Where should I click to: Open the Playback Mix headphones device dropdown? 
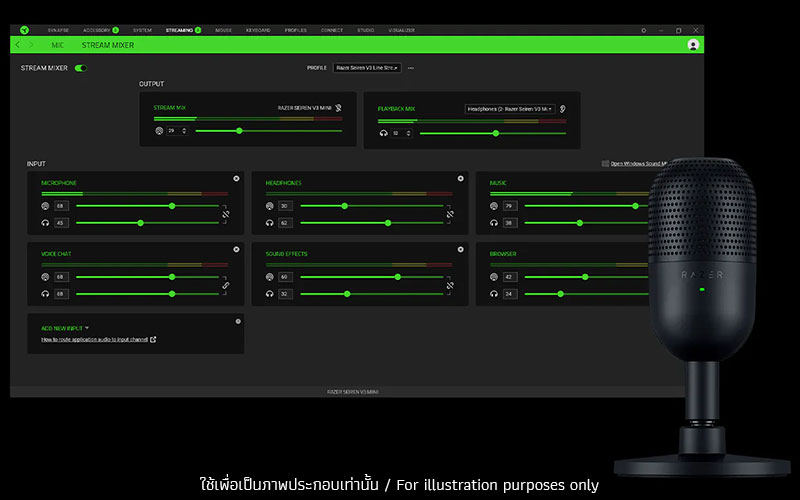510,109
